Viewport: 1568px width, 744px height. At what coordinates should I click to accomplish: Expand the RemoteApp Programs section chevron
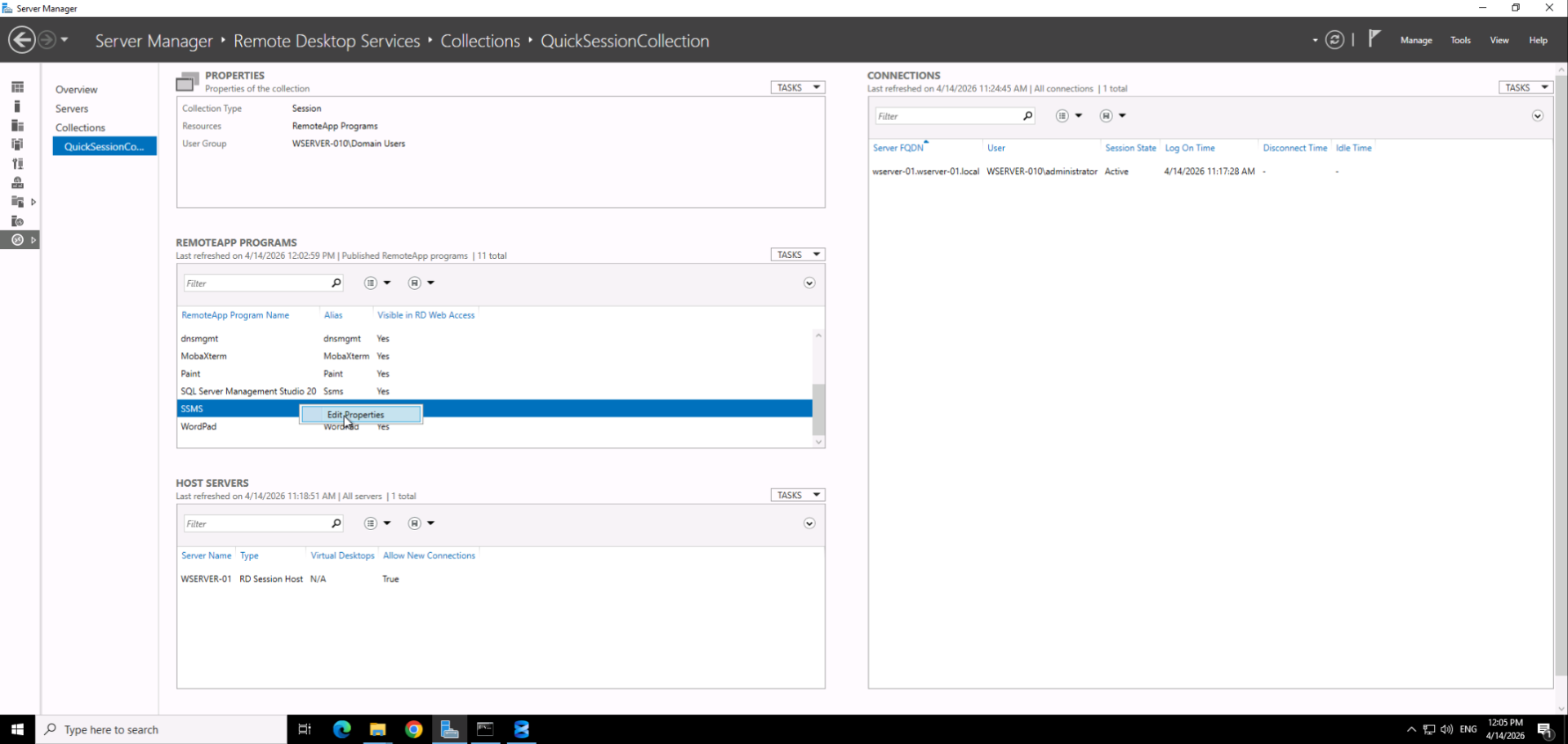click(x=809, y=283)
